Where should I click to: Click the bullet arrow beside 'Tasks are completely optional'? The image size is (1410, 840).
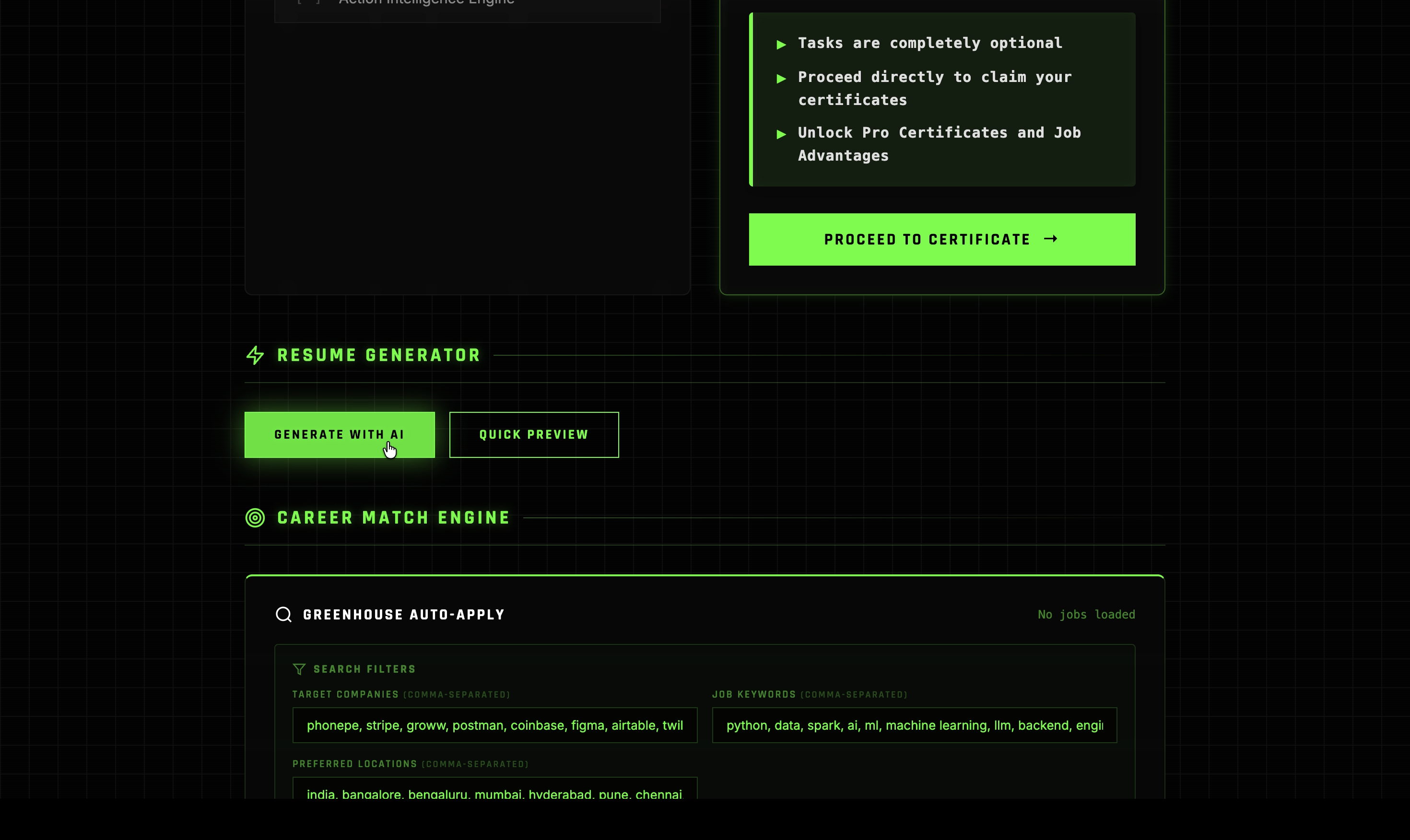coord(782,44)
